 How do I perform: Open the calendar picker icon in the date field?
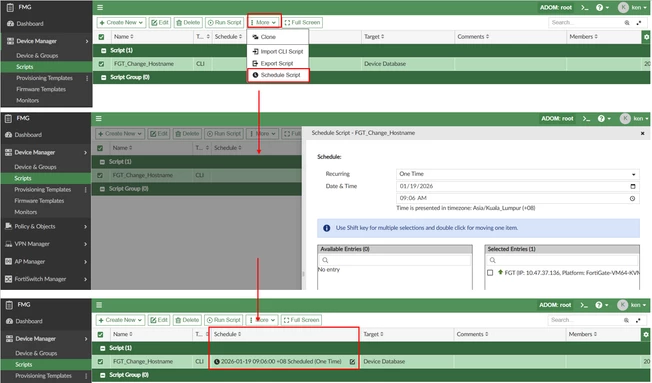633,186
